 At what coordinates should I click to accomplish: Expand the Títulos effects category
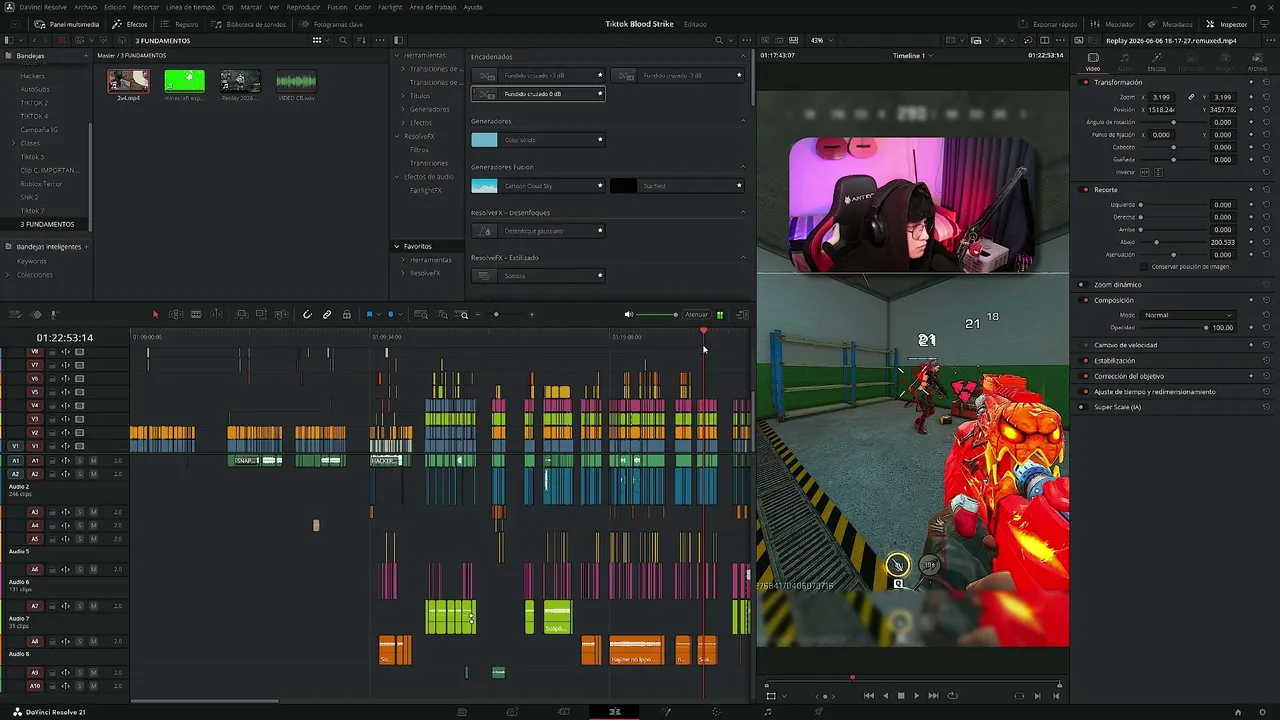[x=403, y=96]
